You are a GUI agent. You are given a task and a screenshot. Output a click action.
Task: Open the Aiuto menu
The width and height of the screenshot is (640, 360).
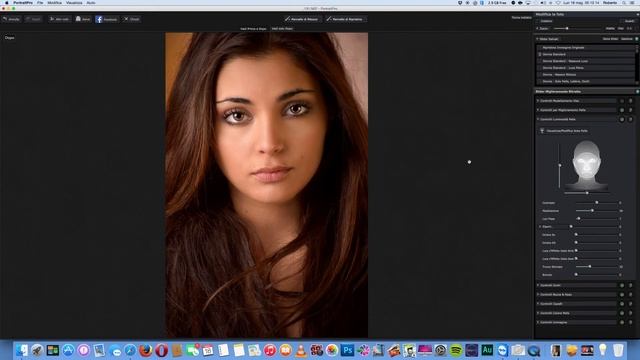[91, 3]
